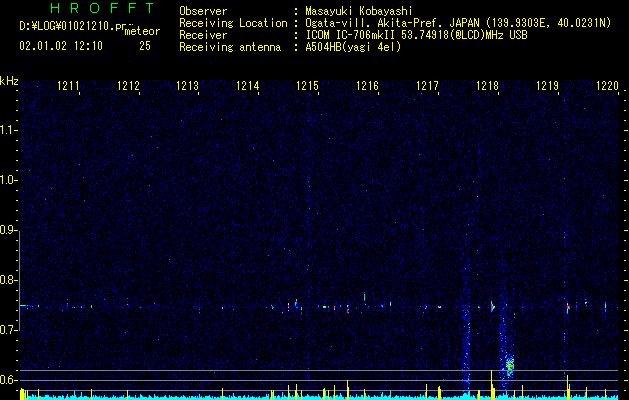Click the meteor label
Viewport: 629px width, 400px height.
[142, 31]
